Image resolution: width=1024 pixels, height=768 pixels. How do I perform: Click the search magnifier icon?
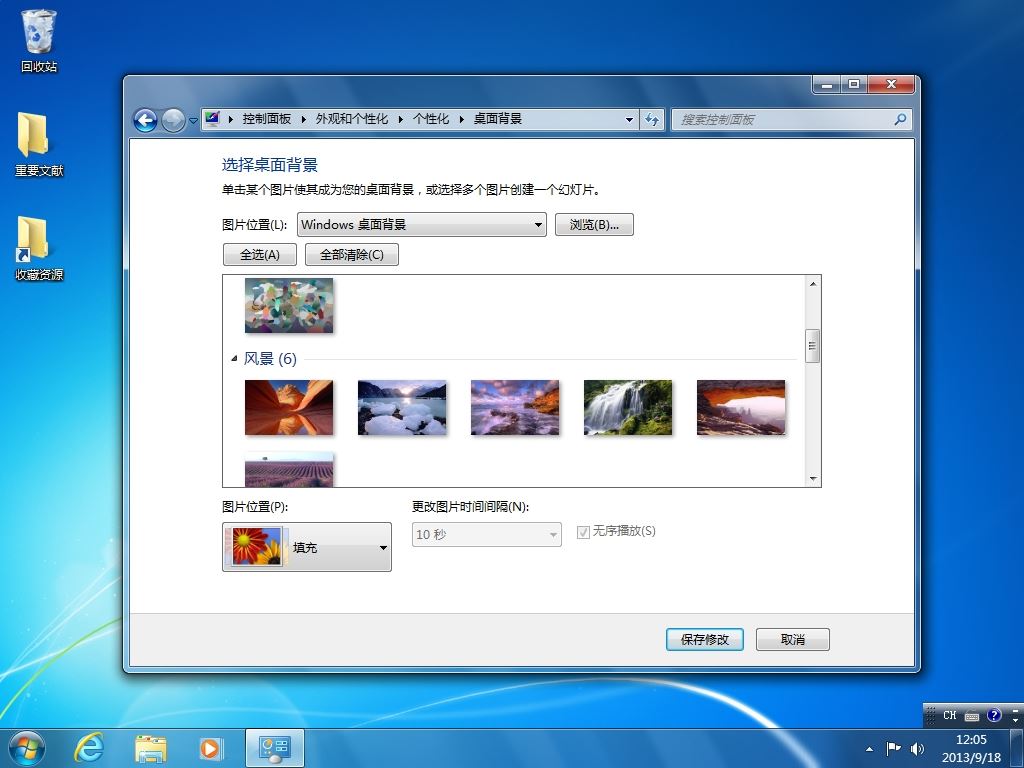pyautogui.click(x=900, y=120)
